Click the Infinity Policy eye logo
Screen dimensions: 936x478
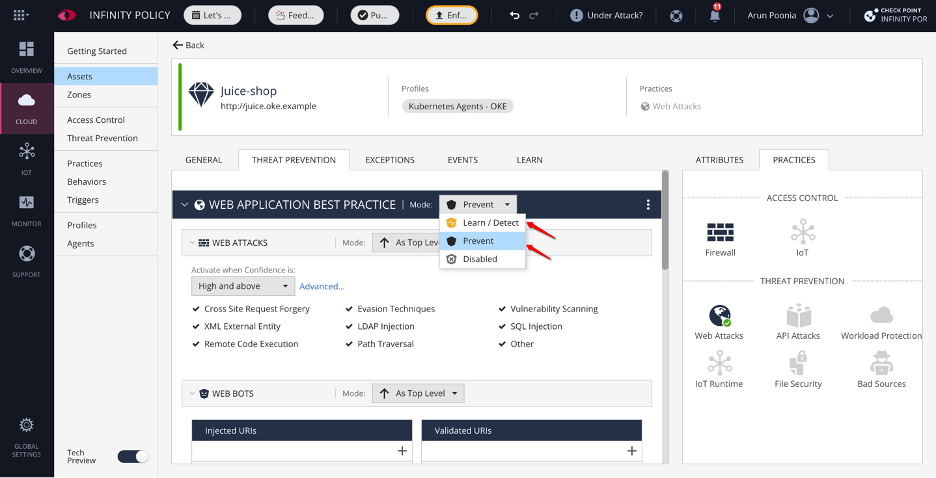pyautogui.click(x=67, y=16)
